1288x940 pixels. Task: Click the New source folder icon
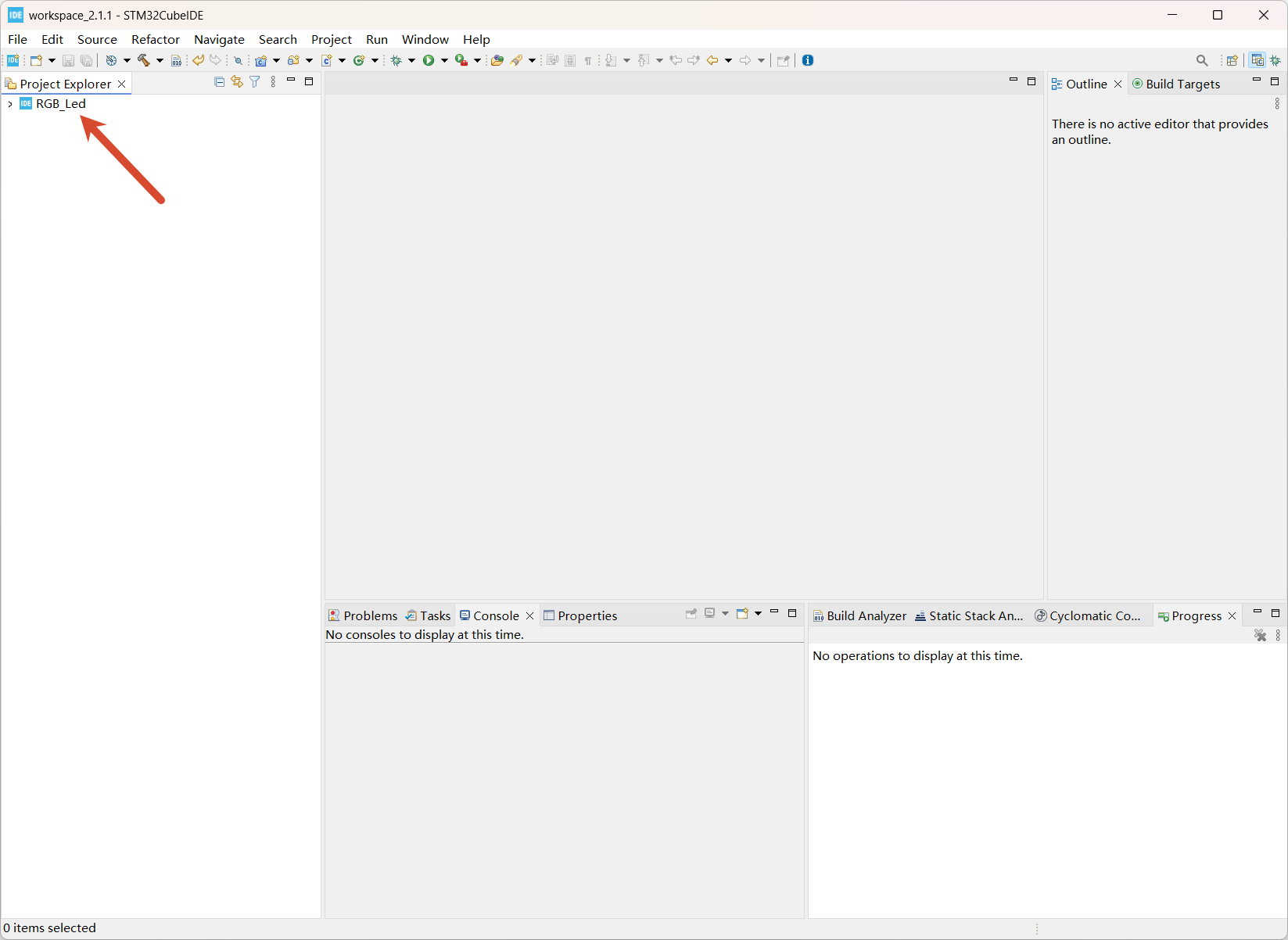point(294,60)
